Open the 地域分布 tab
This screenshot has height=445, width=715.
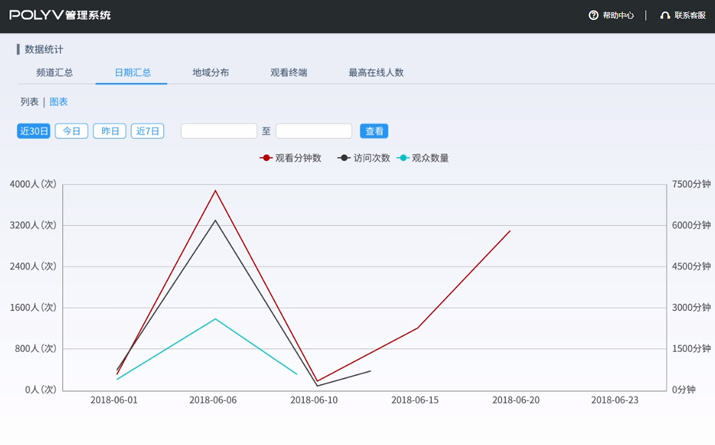click(x=210, y=73)
